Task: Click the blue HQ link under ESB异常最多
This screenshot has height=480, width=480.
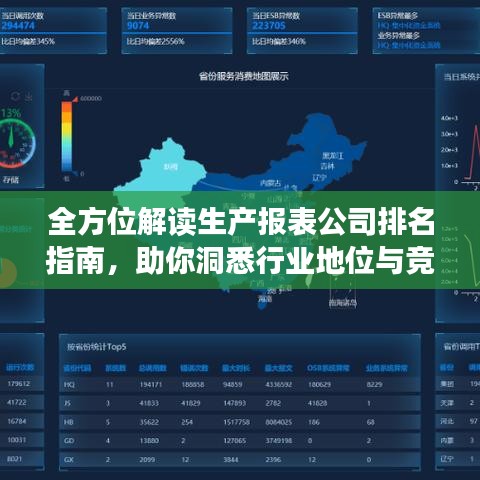Action: coord(409,25)
